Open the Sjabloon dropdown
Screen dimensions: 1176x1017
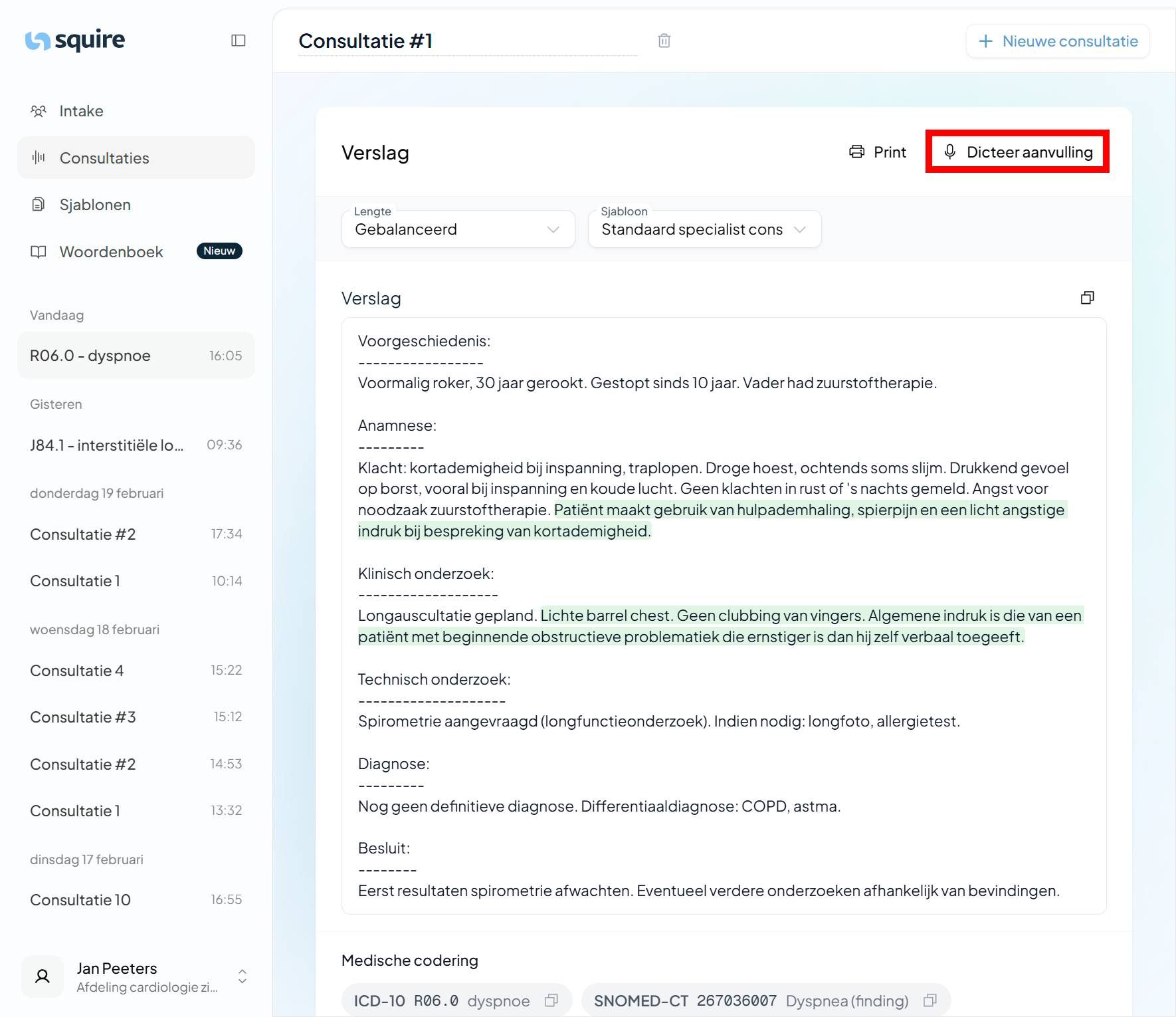[705, 229]
